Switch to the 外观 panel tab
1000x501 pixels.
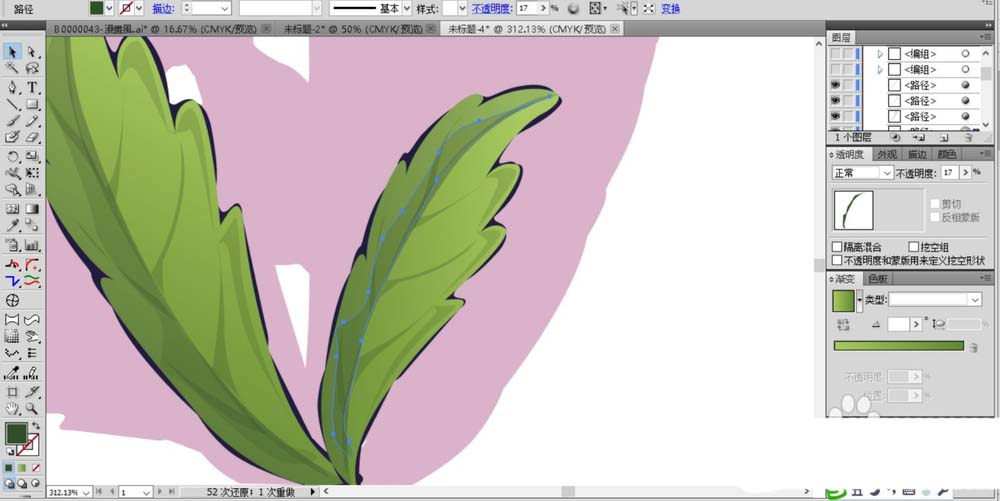[x=886, y=154]
